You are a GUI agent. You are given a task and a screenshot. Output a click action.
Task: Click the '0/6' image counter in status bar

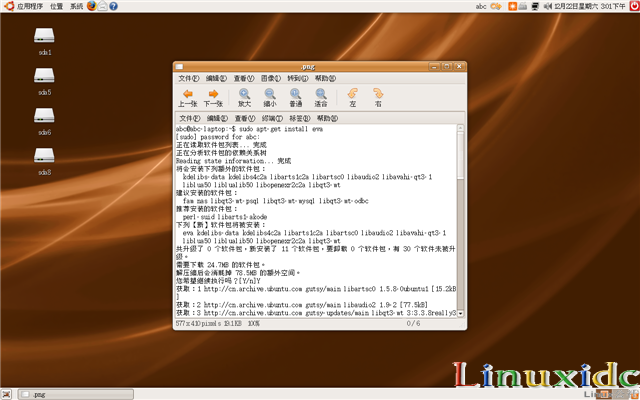(413, 323)
